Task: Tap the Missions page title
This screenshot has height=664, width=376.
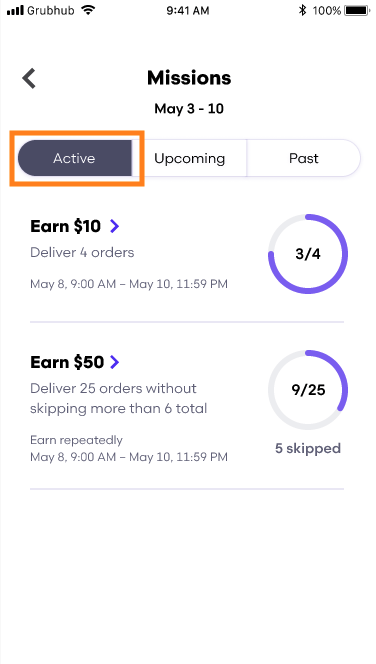Action: pyautogui.click(x=189, y=78)
